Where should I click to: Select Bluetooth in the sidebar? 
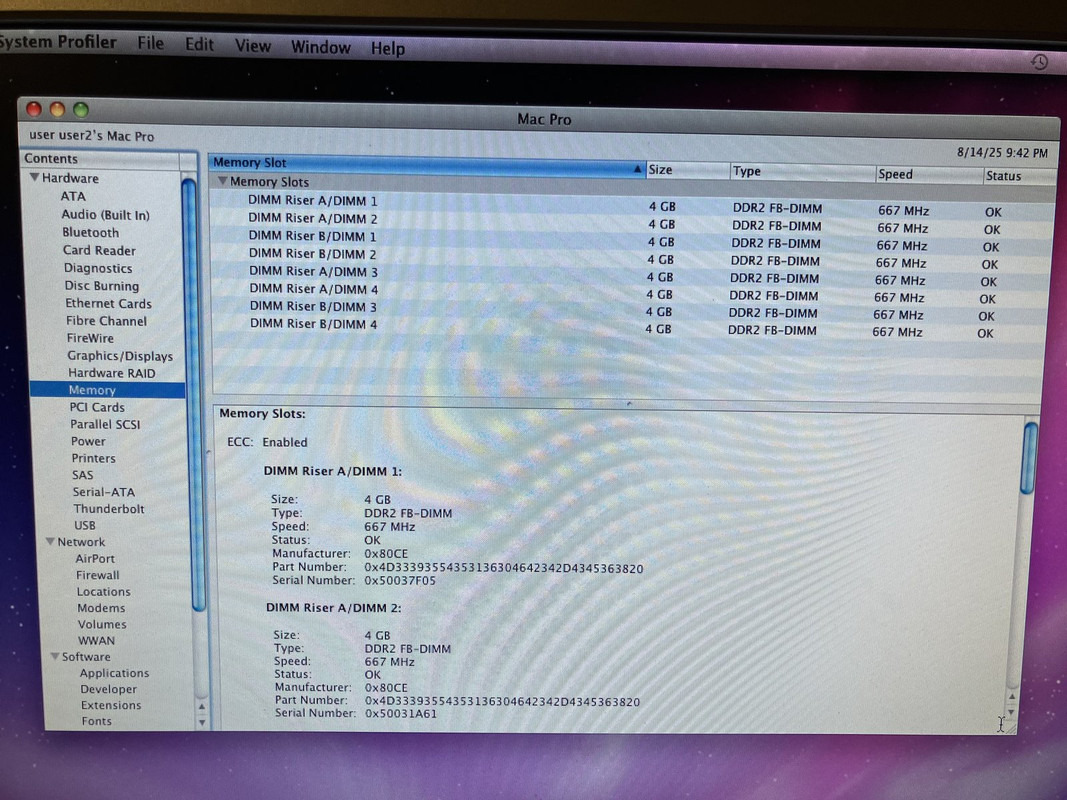click(x=91, y=232)
